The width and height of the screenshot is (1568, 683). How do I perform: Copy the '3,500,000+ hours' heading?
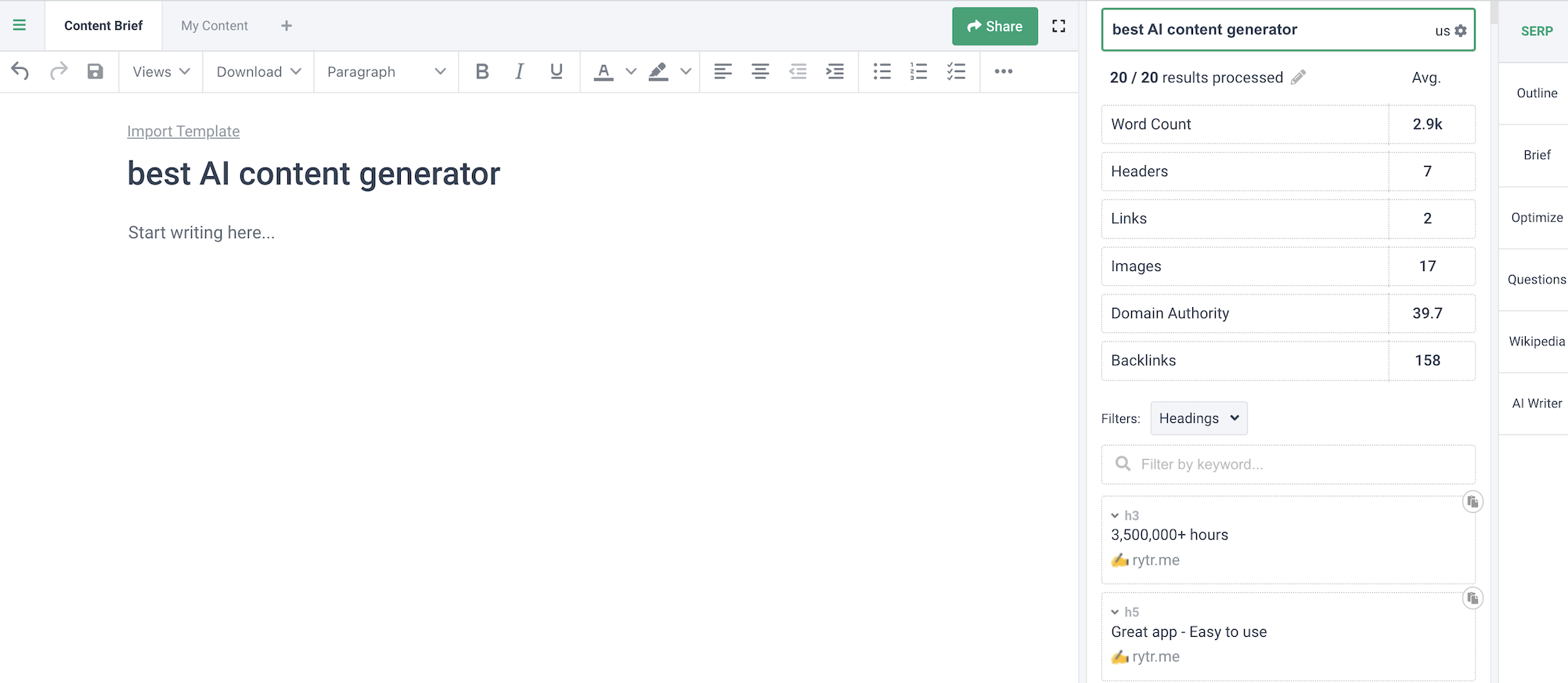pyautogui.click(x=1472, y=502)
